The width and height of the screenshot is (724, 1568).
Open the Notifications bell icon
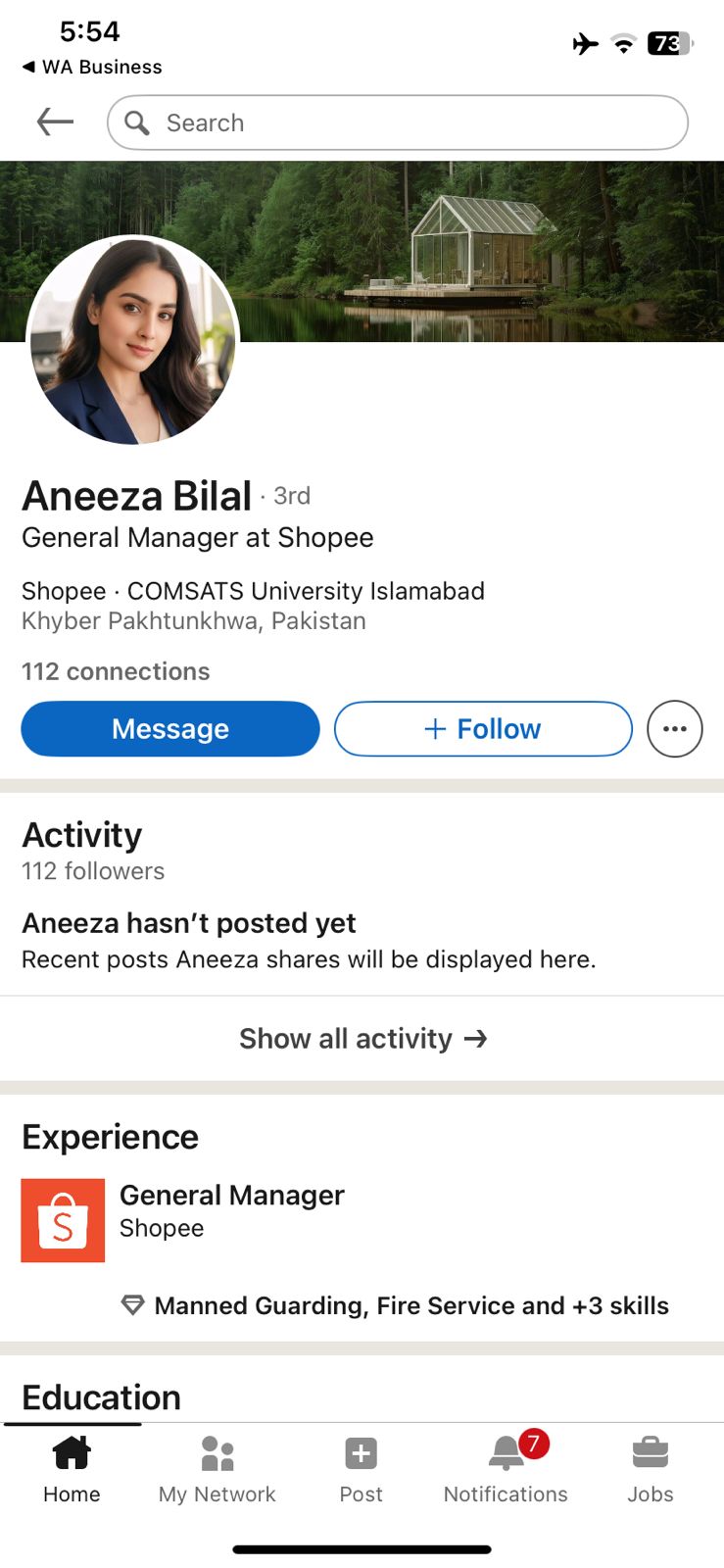coord(507,1453)
